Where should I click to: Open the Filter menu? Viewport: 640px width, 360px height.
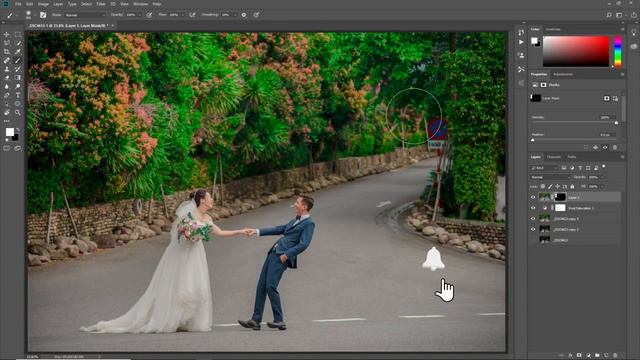point(101,4)
